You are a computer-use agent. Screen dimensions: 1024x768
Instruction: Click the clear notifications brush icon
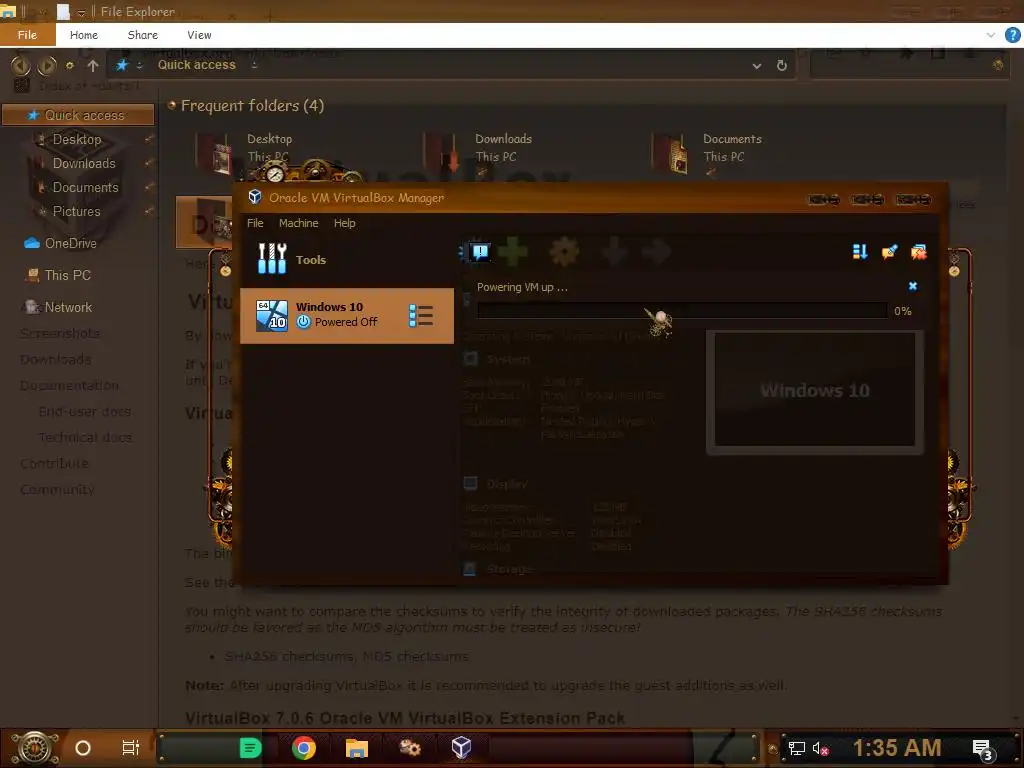(889, 252)
